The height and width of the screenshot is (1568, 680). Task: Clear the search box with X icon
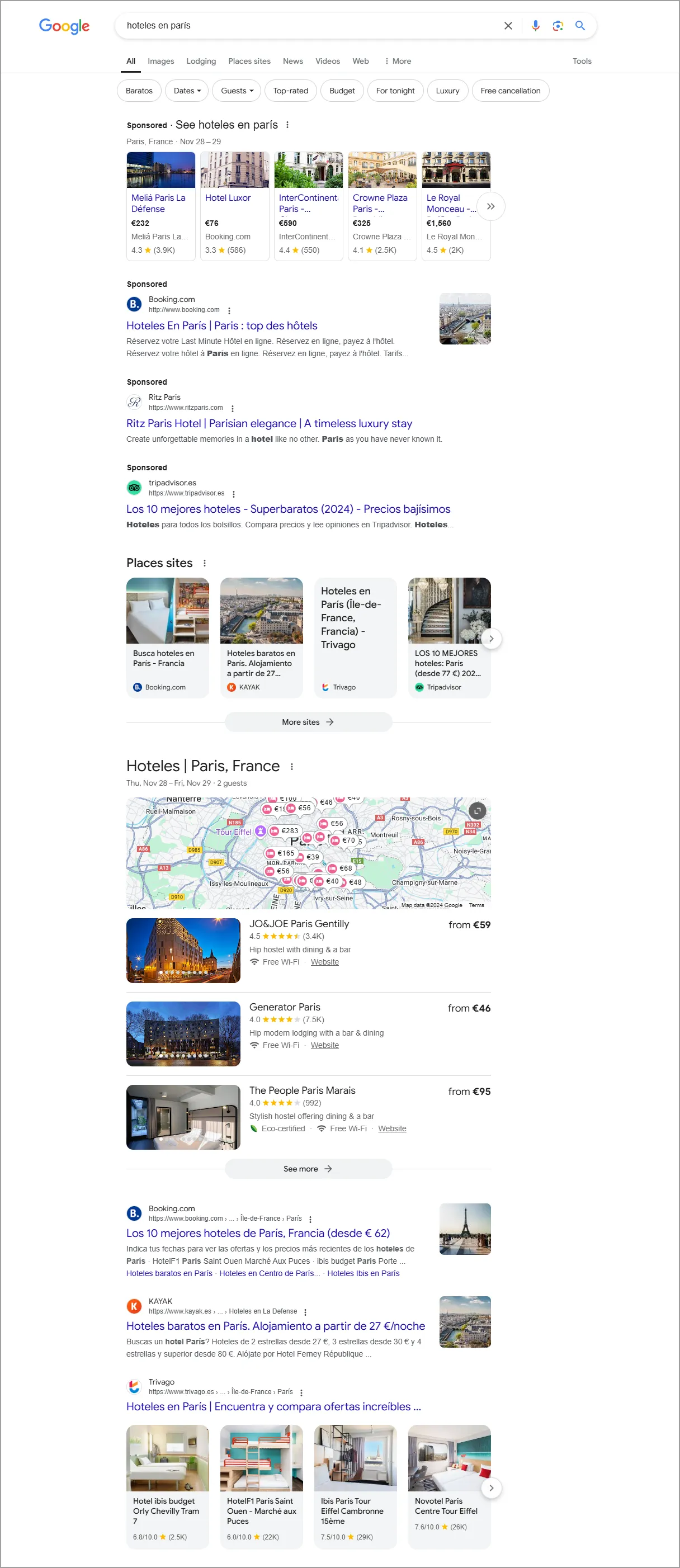508,26
